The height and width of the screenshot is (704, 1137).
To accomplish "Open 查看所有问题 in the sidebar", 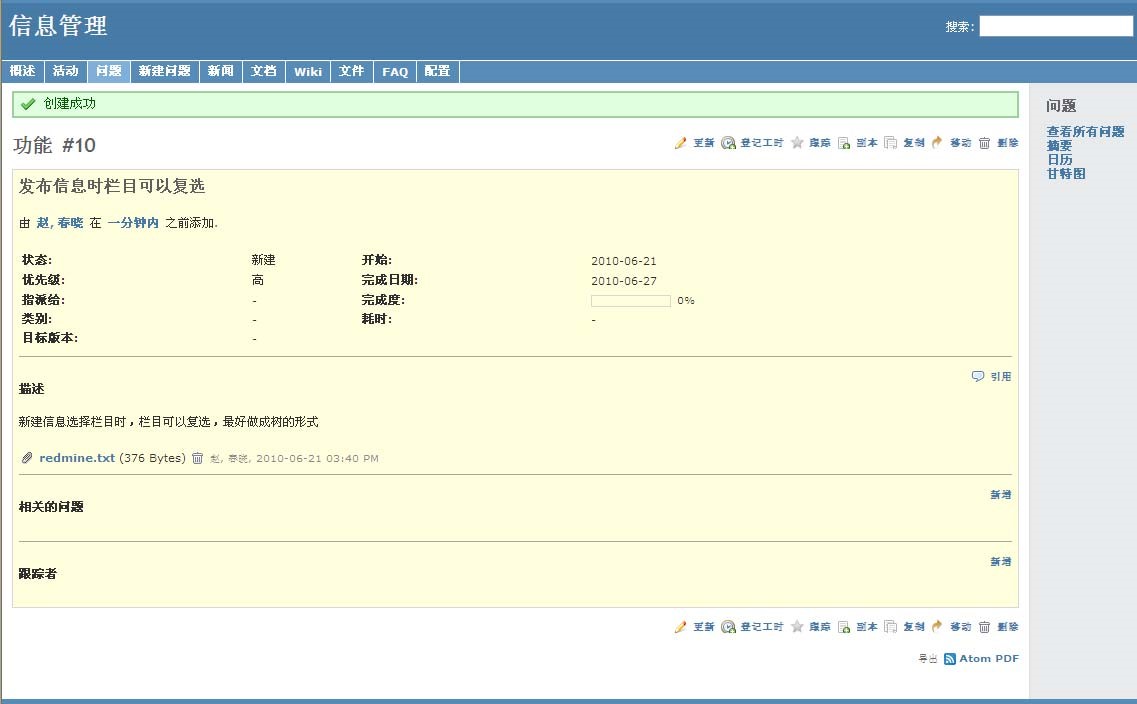I will pyautogui.click(x=1086, y=132).
